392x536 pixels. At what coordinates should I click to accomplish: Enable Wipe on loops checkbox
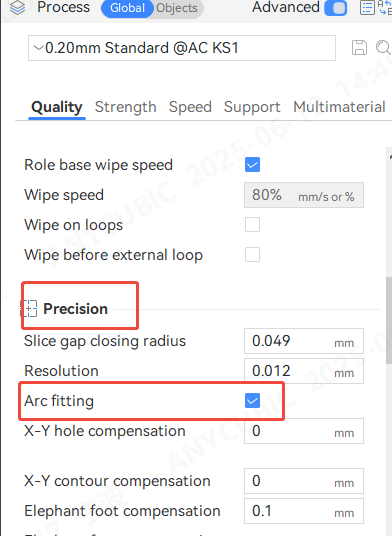pyautogui.click(x=252, y=225)
